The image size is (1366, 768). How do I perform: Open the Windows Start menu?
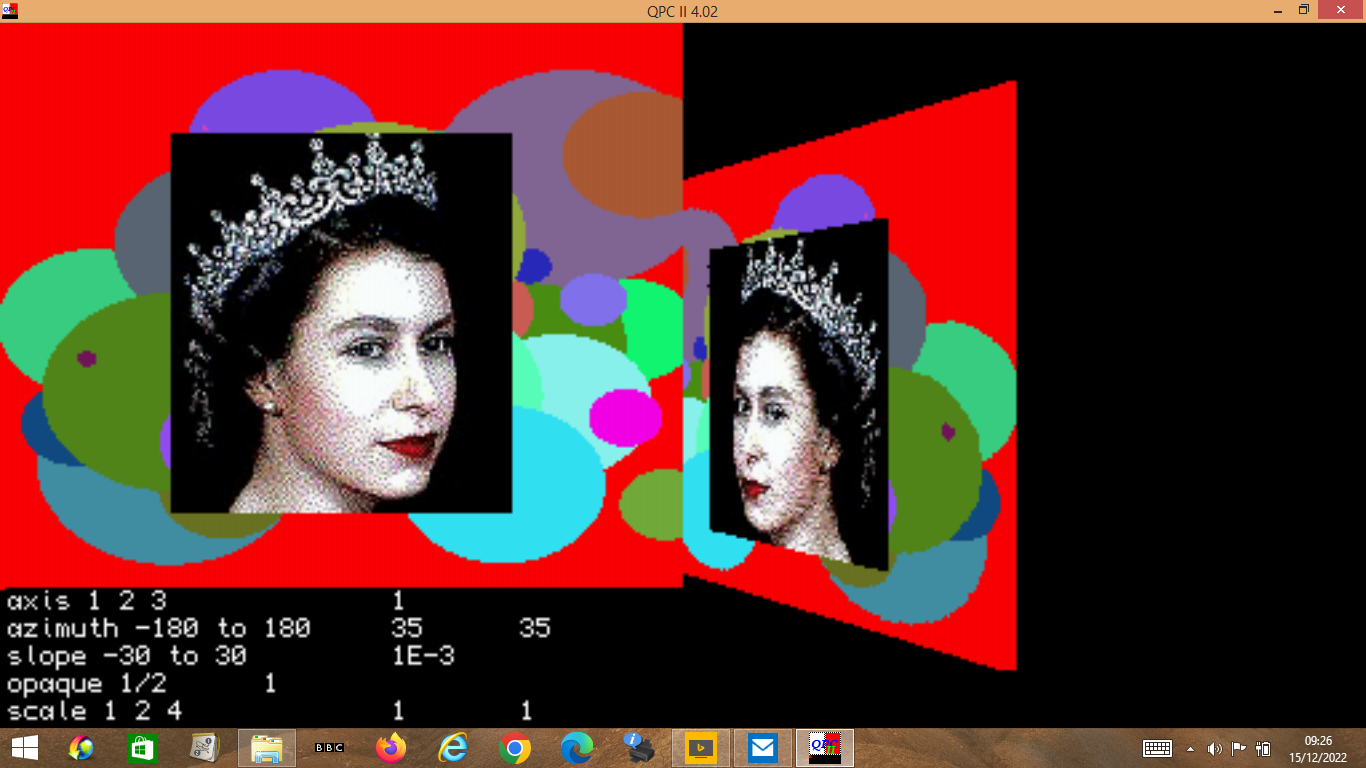(24, 747)
